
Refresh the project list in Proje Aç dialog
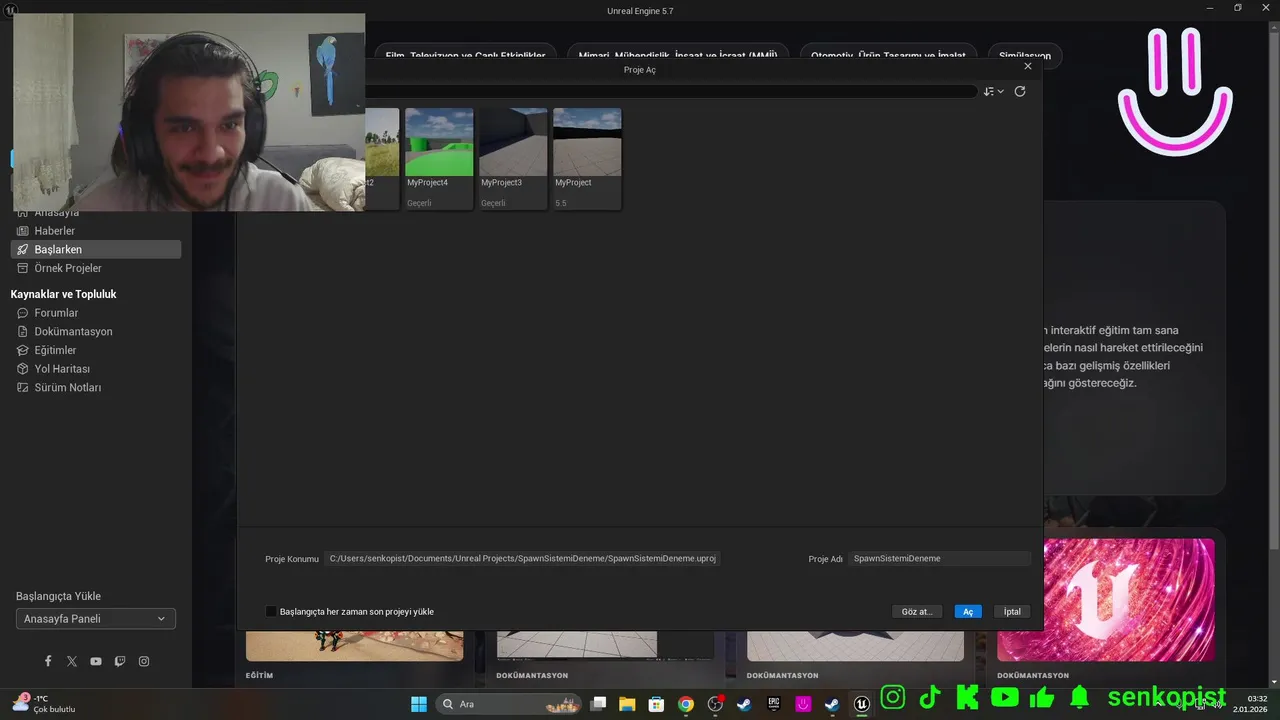[x=1020, y=91]
